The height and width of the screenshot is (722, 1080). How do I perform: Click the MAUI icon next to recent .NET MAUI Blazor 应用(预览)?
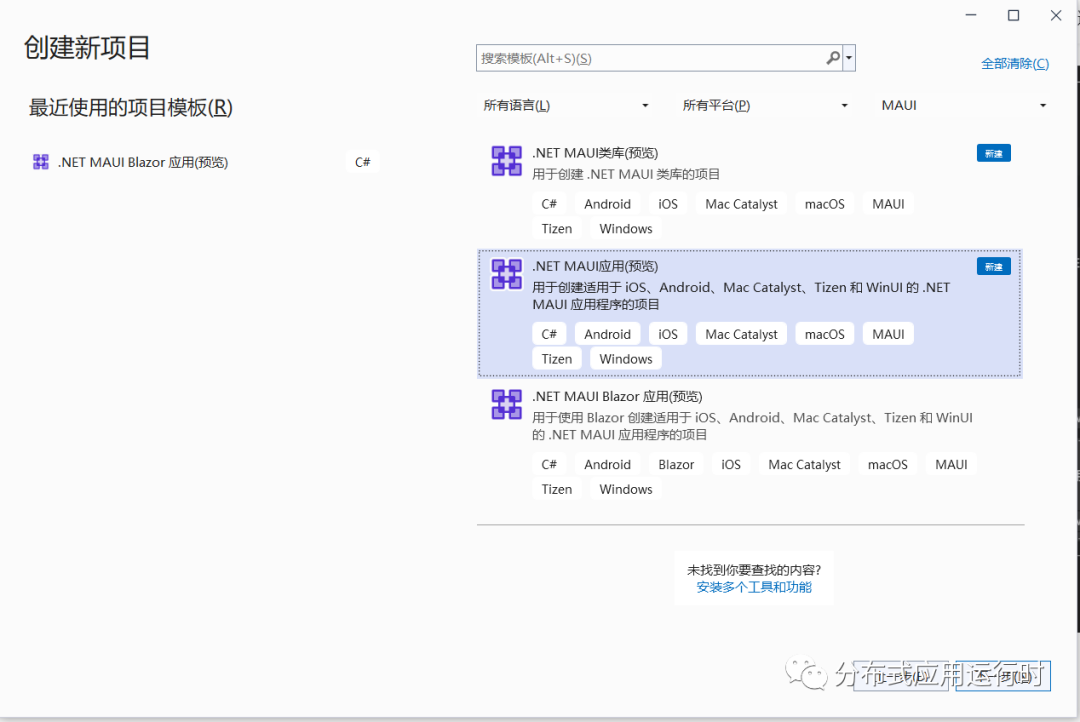(41, 162)
